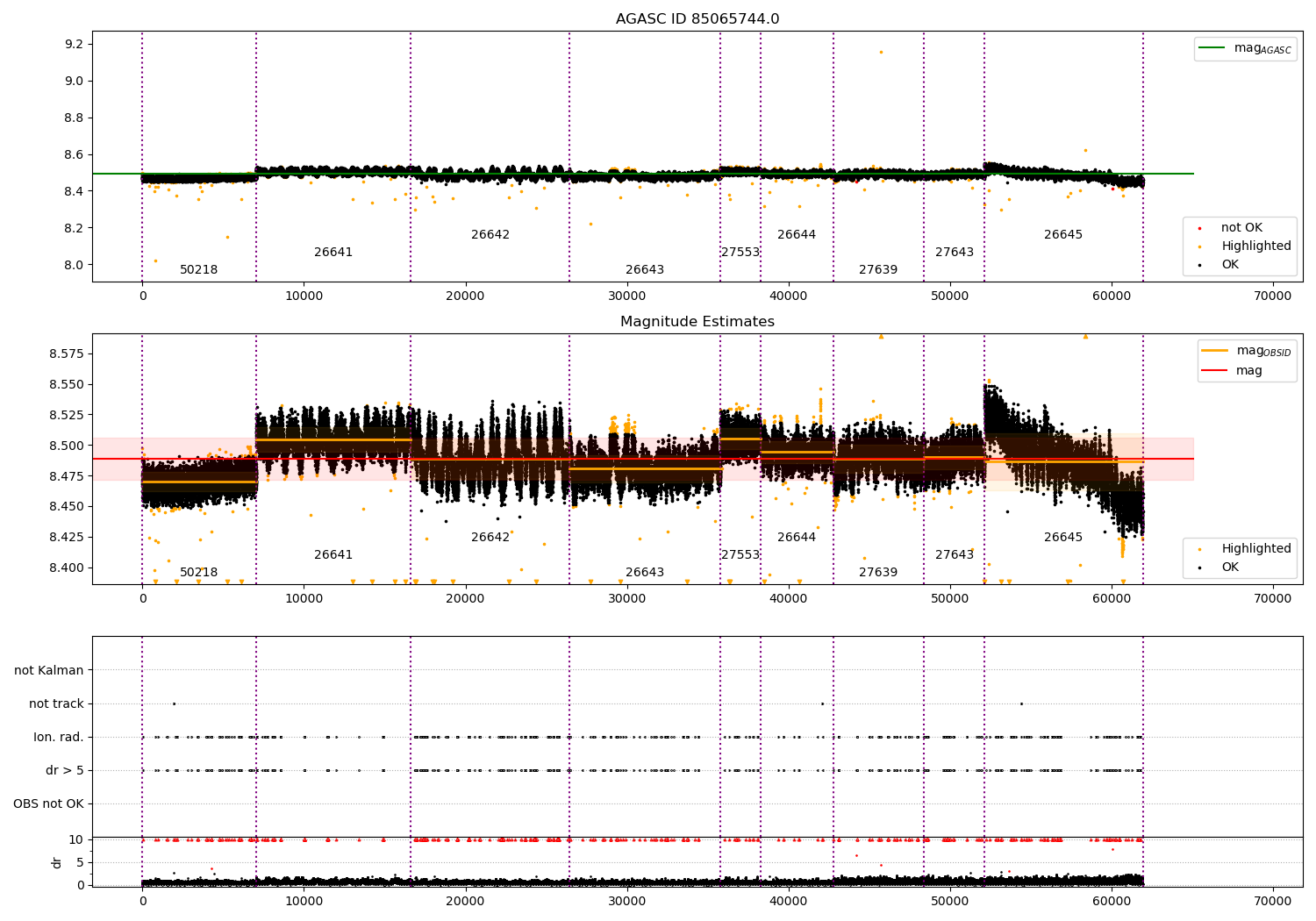Select 'OK' in Magnitude Estimates legend
The image size is (1316, 921).
[x=1230, y=568]
